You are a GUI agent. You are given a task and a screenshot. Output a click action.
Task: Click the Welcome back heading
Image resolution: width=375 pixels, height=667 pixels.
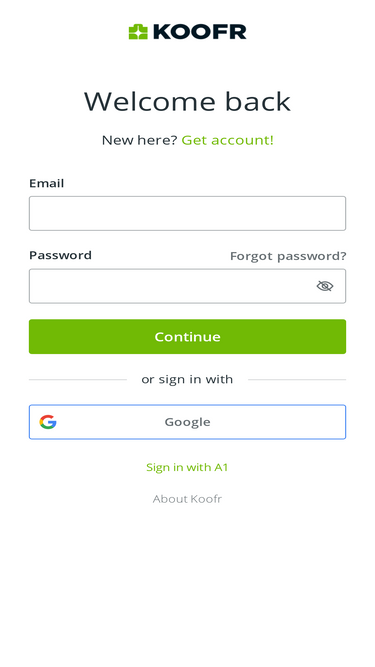[188, 101]
